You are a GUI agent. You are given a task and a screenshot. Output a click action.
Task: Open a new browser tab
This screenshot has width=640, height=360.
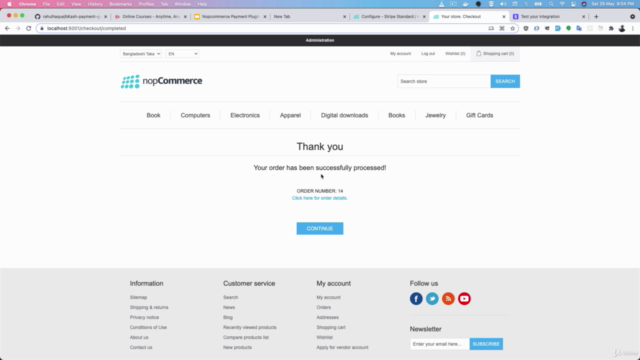coord(596,17)
